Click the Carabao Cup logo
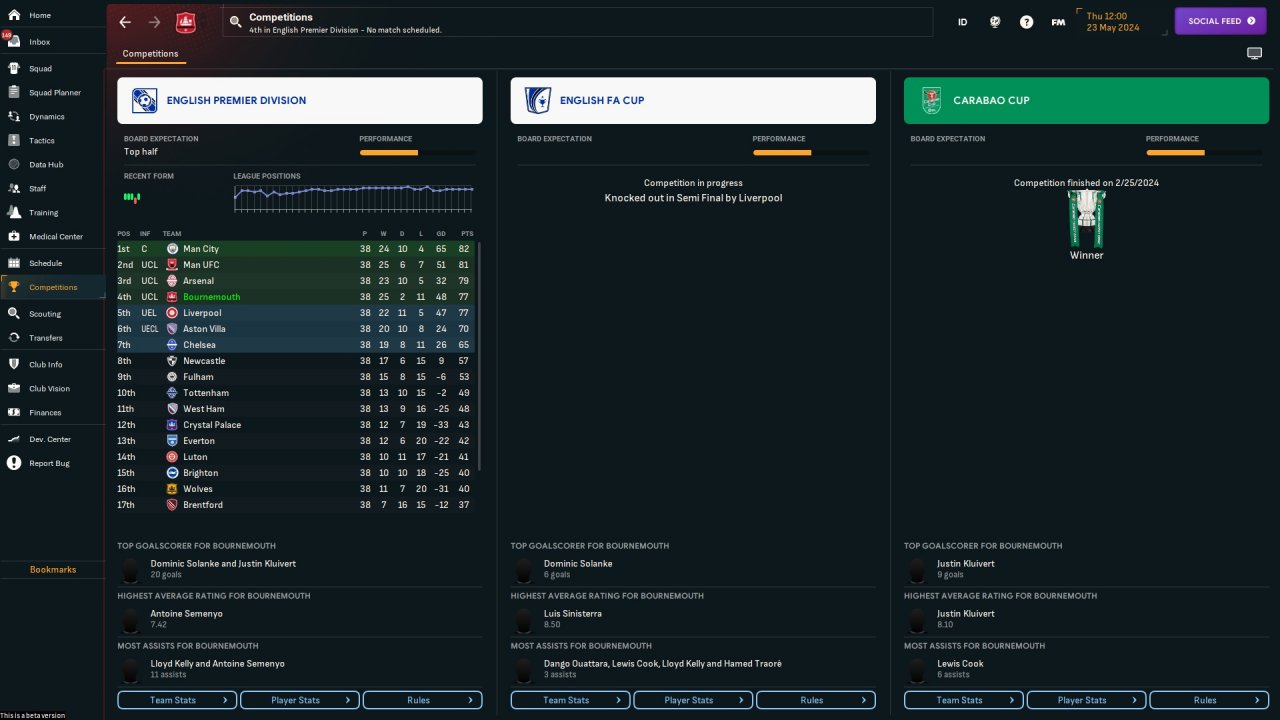 click(931, 100)
